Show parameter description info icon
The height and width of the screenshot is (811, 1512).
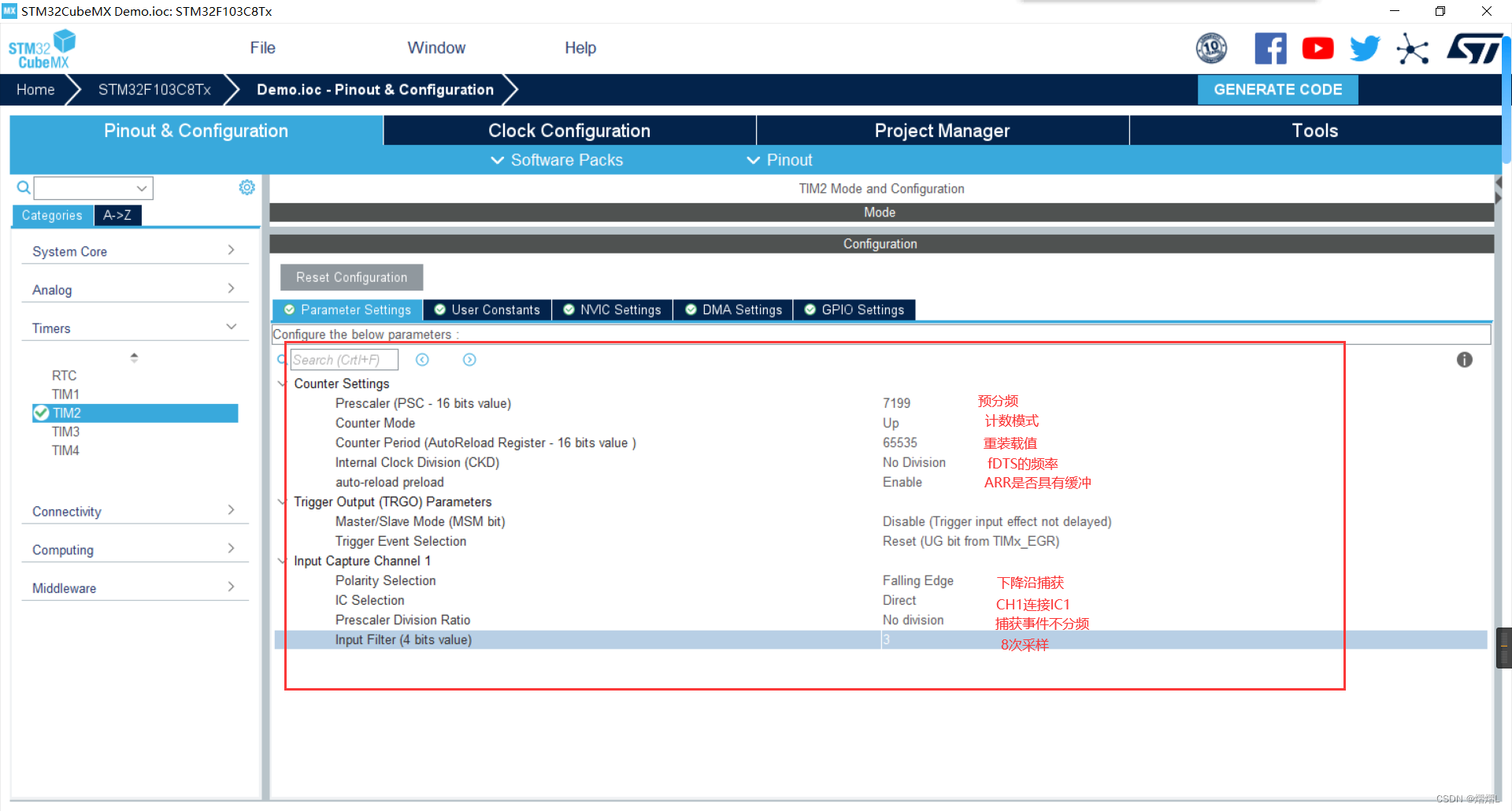(1464, 360)
